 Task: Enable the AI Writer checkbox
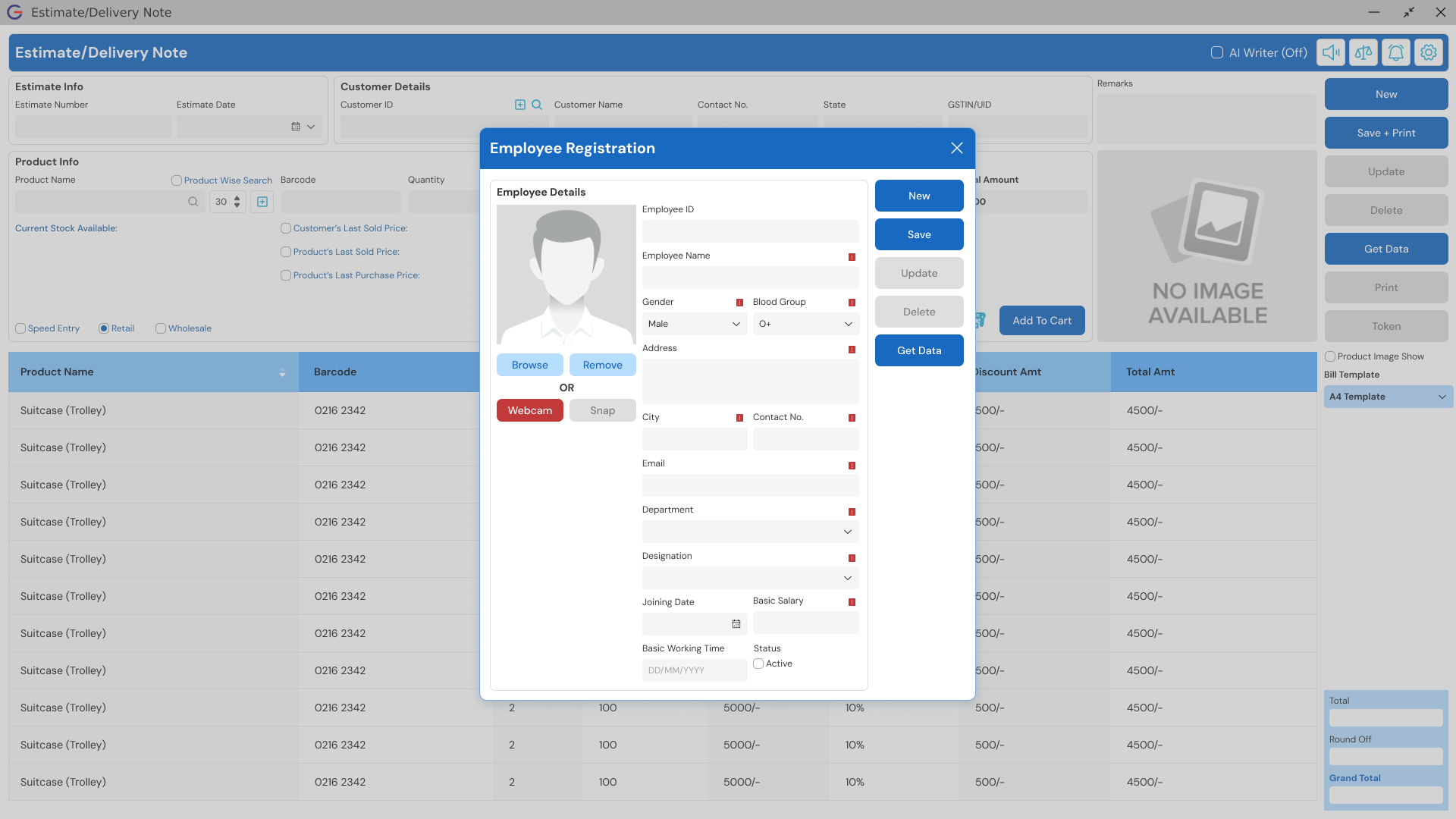coord(1216,52)
